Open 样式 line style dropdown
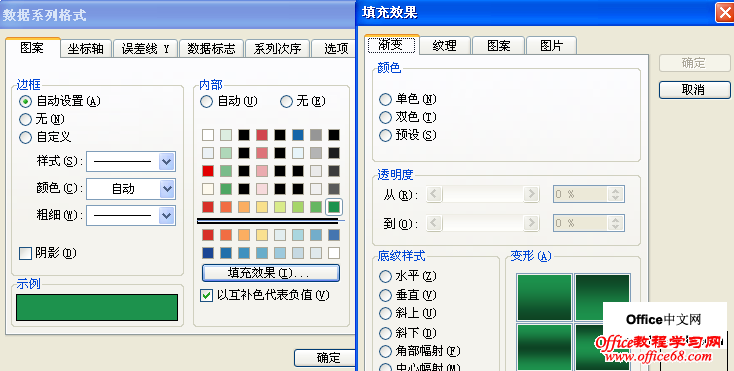The height and width of the screenshot is (371, 734). tap(167, 162)
